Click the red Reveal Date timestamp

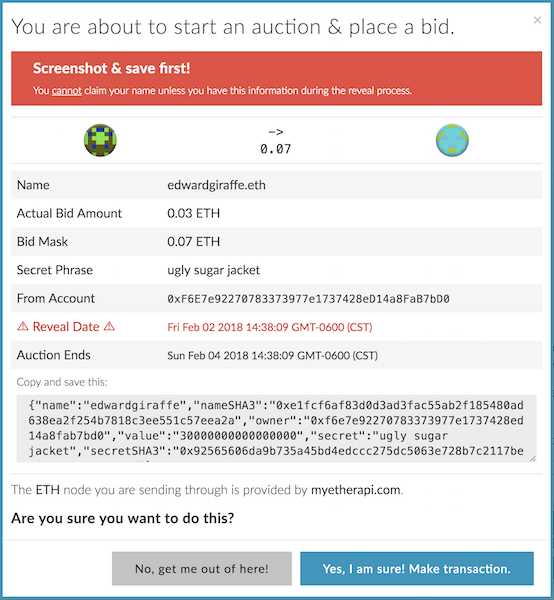(x=270, y=327)
